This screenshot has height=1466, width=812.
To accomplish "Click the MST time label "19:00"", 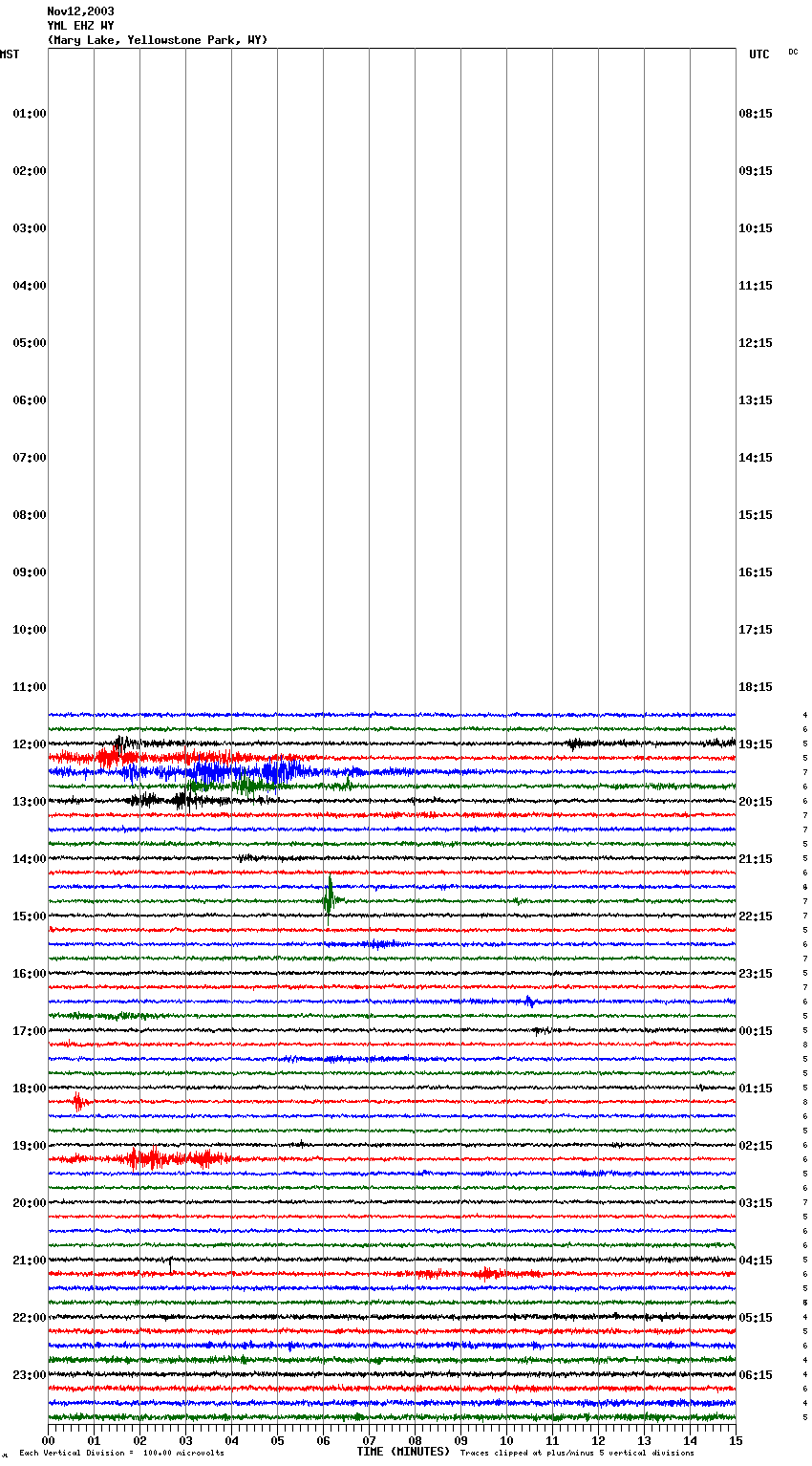I will (x=30, y=1146).
